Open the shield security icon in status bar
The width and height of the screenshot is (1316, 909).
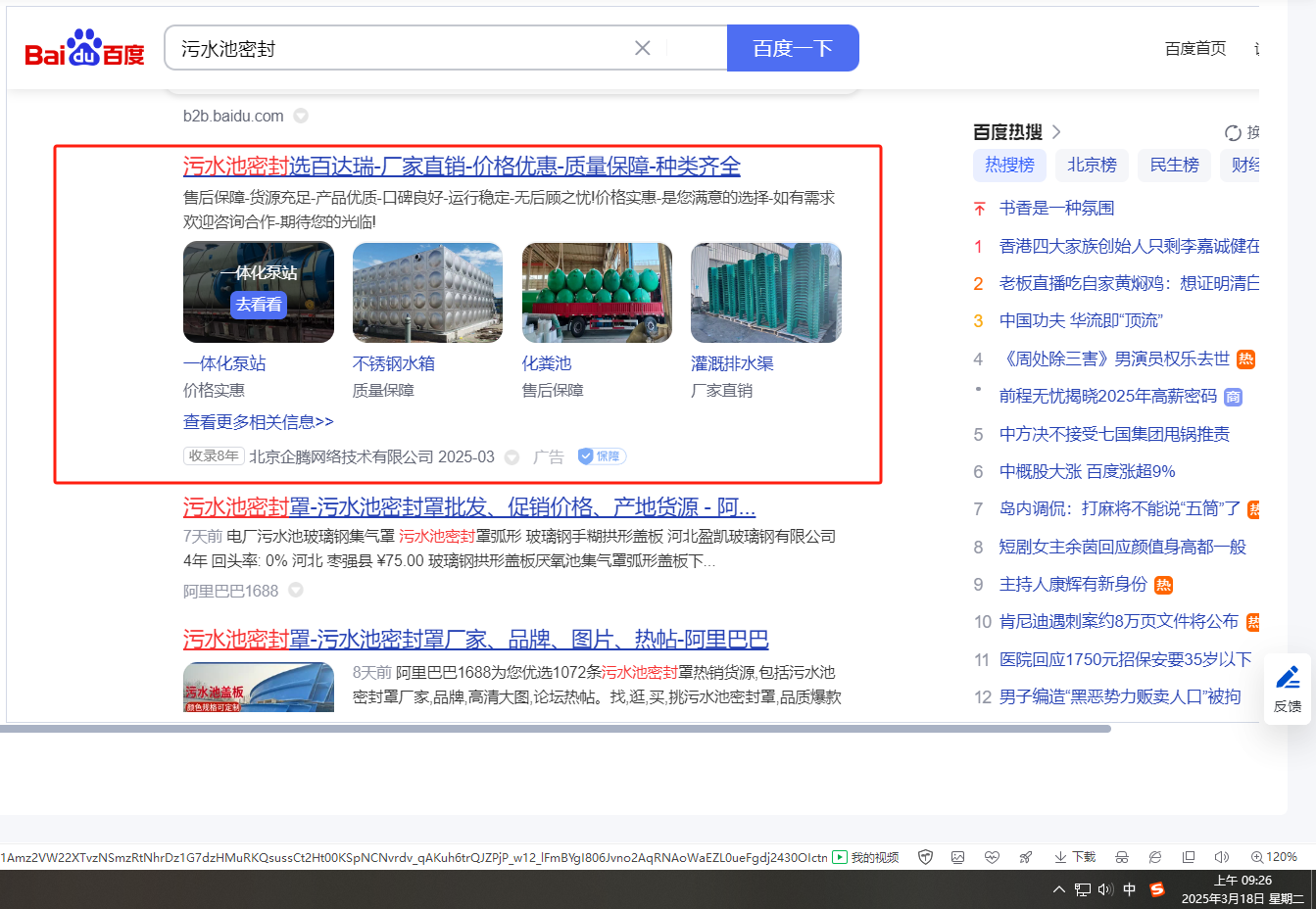[x=925, y=857]
